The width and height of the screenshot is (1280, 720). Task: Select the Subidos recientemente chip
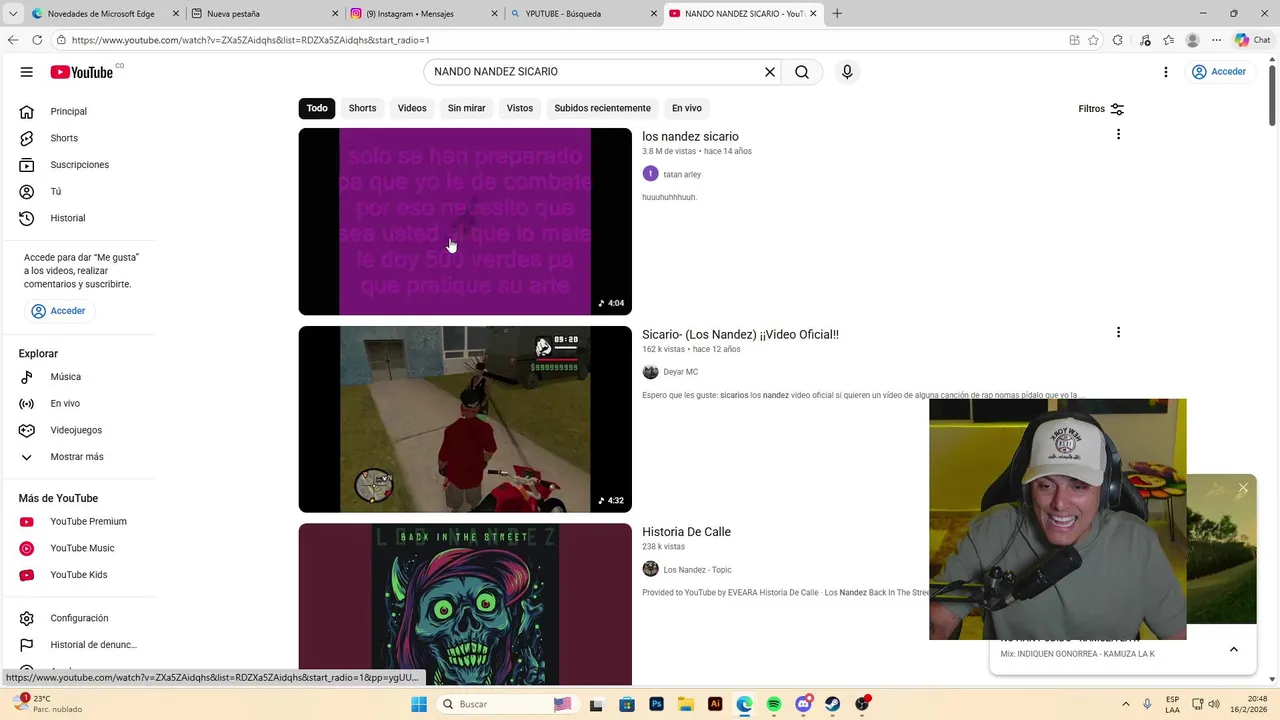[602, 108]
